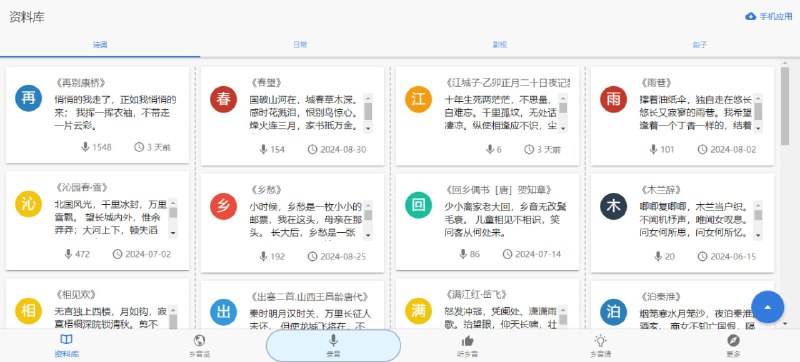Open the globe icon in bottom navigation
The height and width of the screenshot is (362, 800).
coord(199,340)
